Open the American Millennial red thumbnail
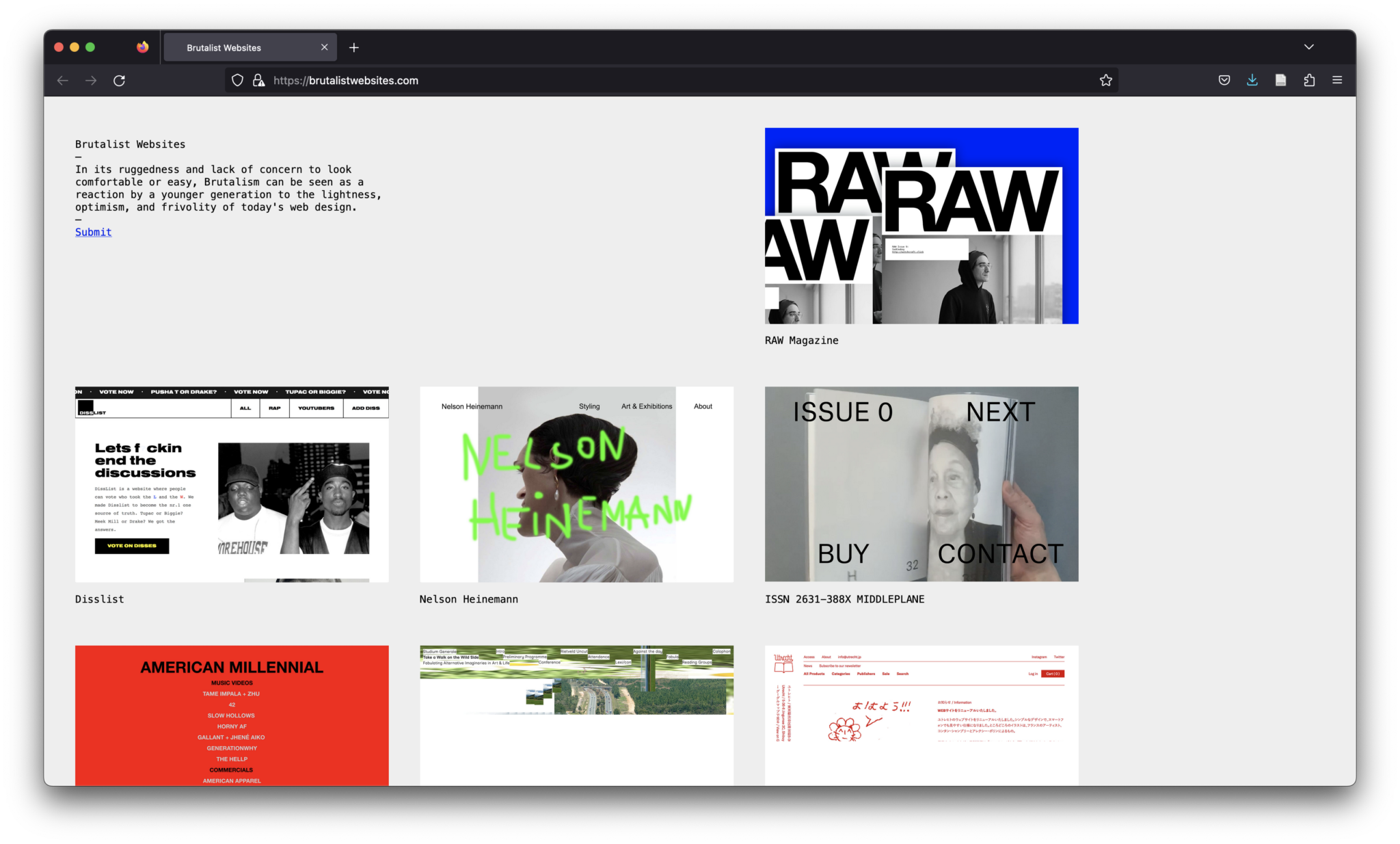 tap(232, 715)
